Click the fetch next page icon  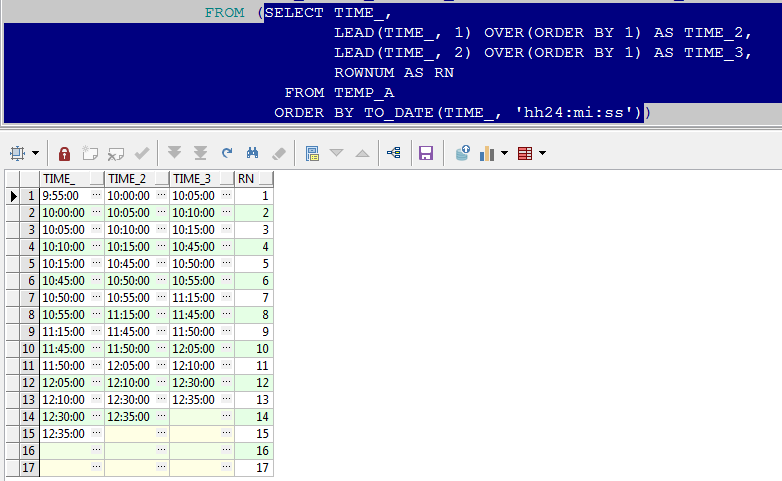tap(175, 154)
